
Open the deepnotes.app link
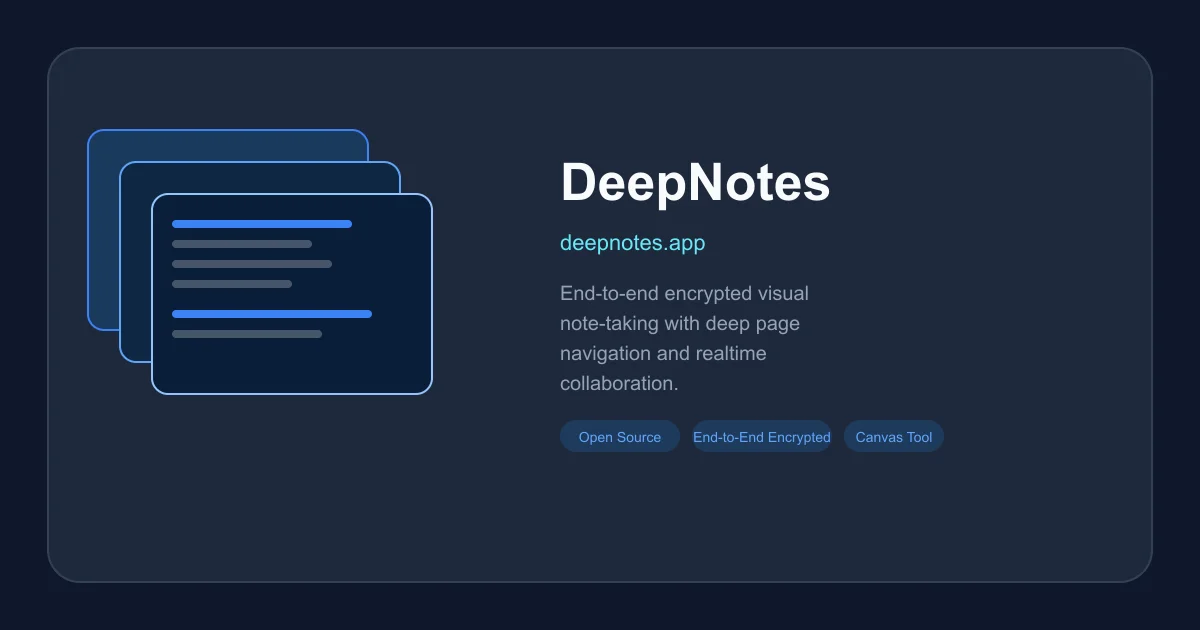coord(632,243)
